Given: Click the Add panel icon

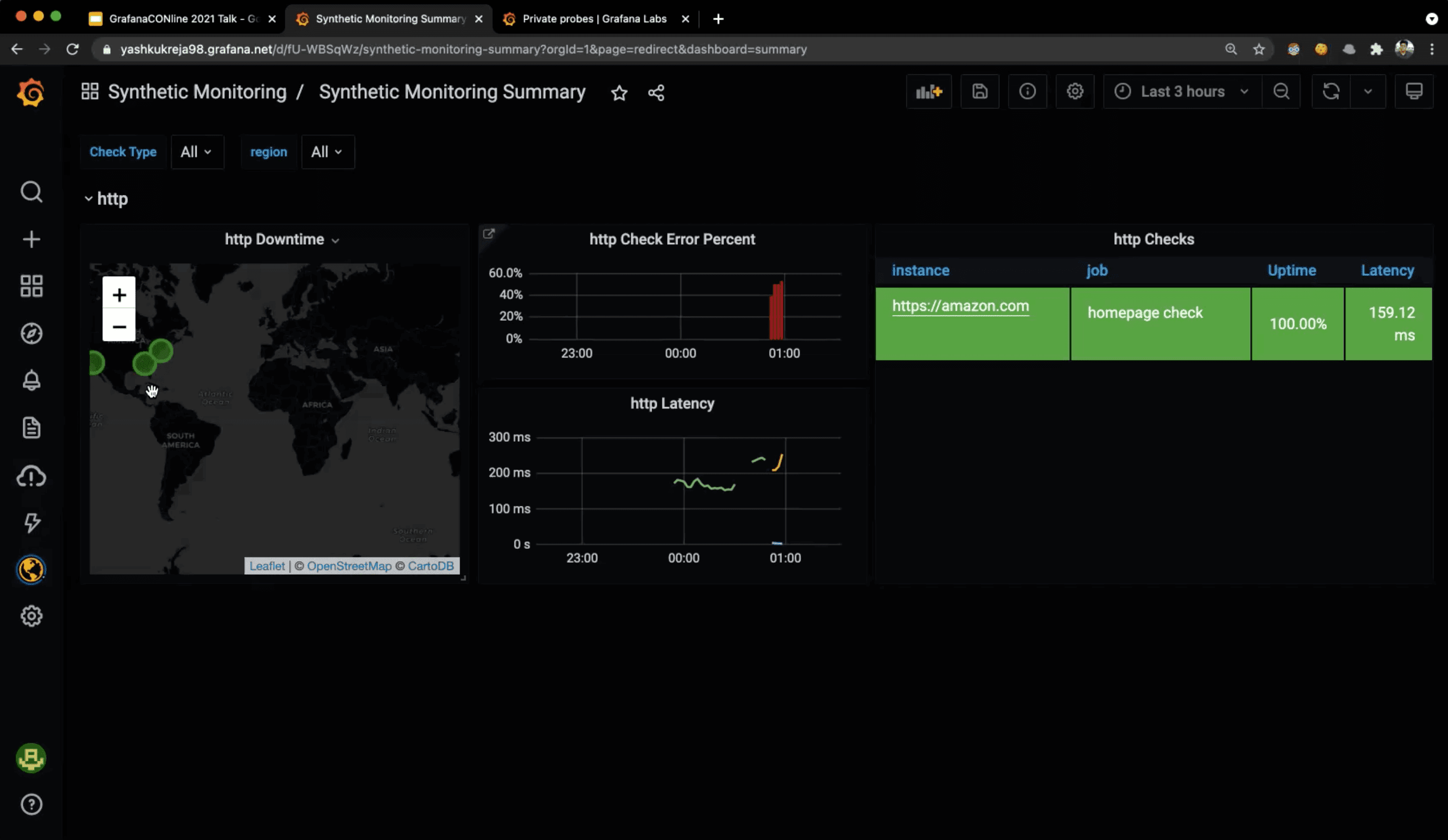Looking at the screenshot, I should tap(928, 92).
